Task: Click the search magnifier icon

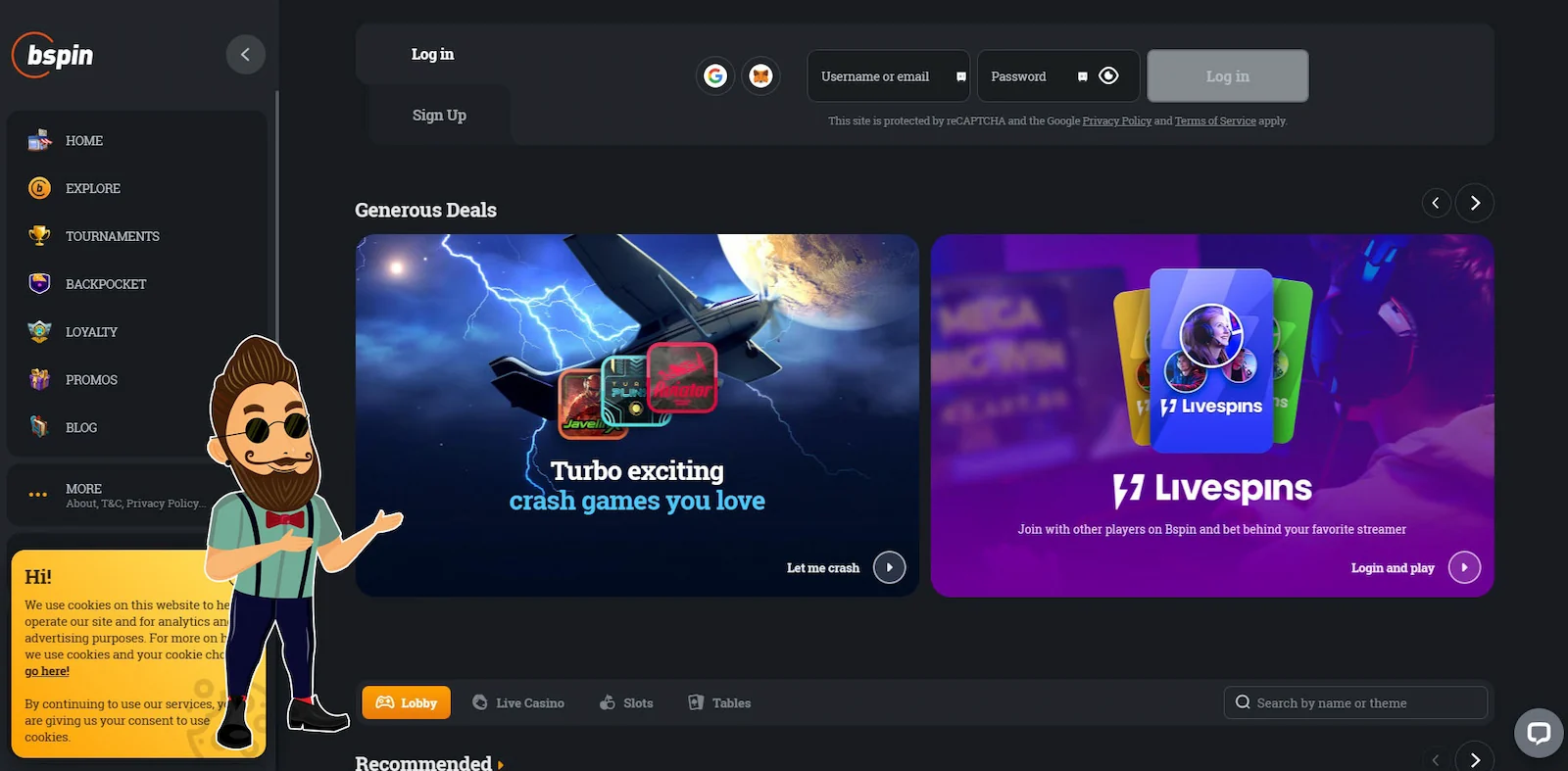Action: point(1243,702)
